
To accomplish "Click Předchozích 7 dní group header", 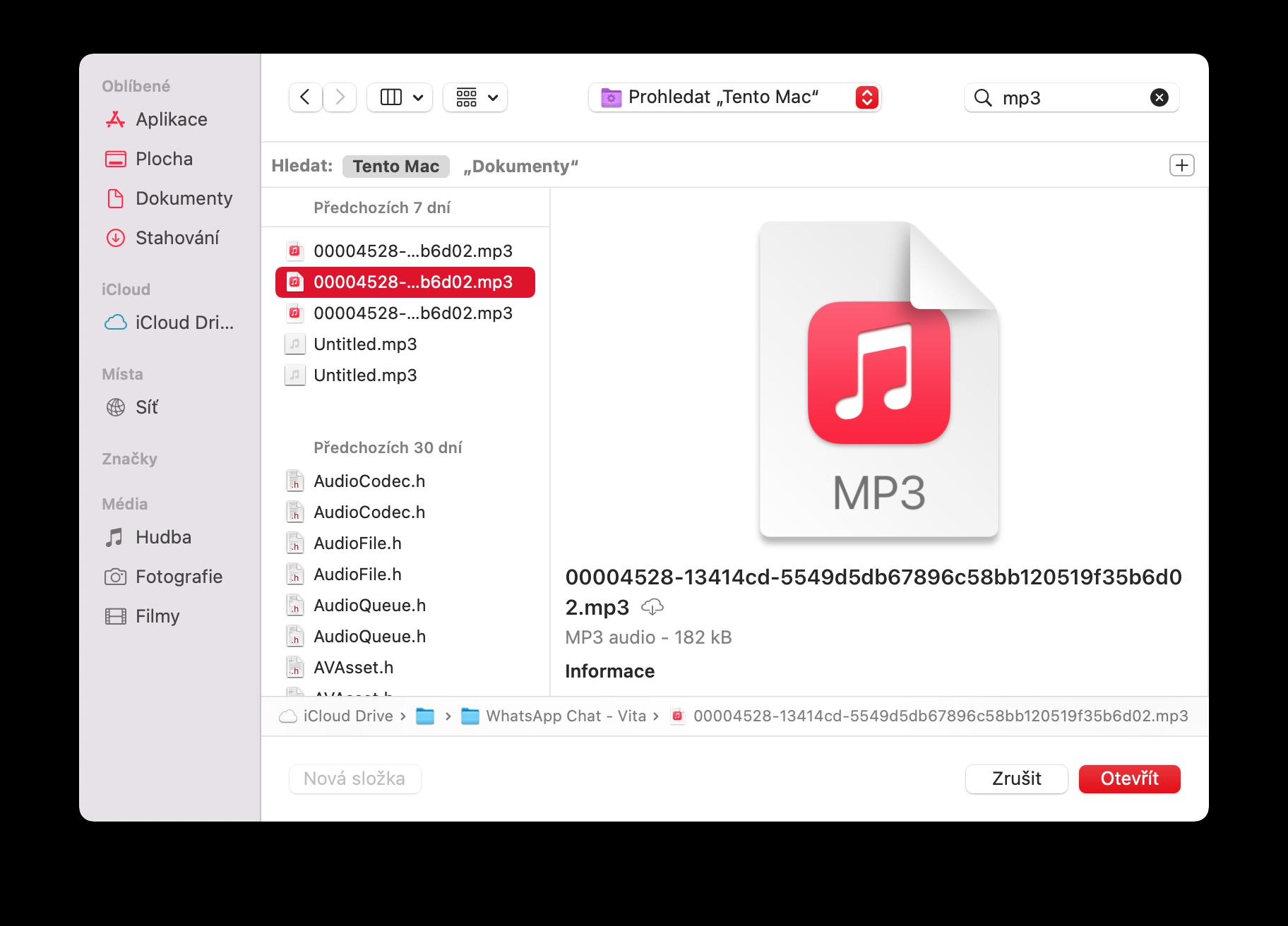I will click(x=381, y=208).
